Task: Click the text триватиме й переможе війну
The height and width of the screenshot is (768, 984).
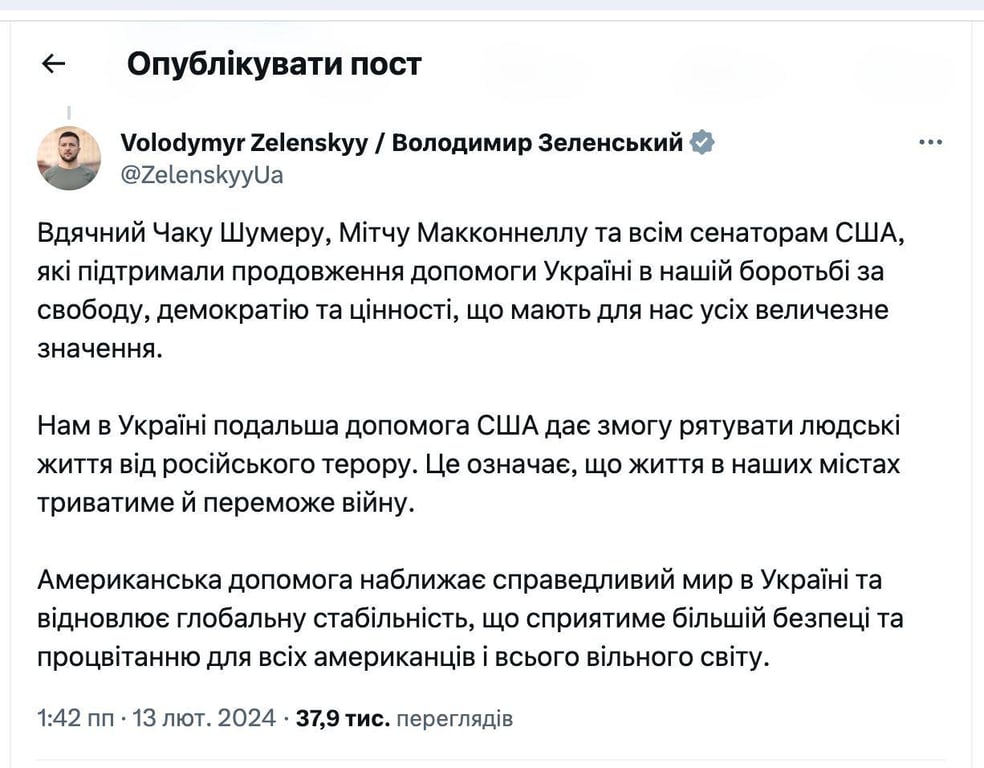Action: pos(224,504)
